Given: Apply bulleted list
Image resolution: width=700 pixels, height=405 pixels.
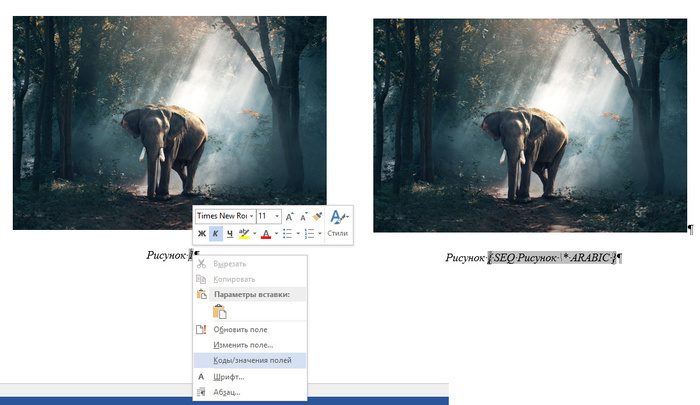Looking at the screenshot, I should 288,234.
